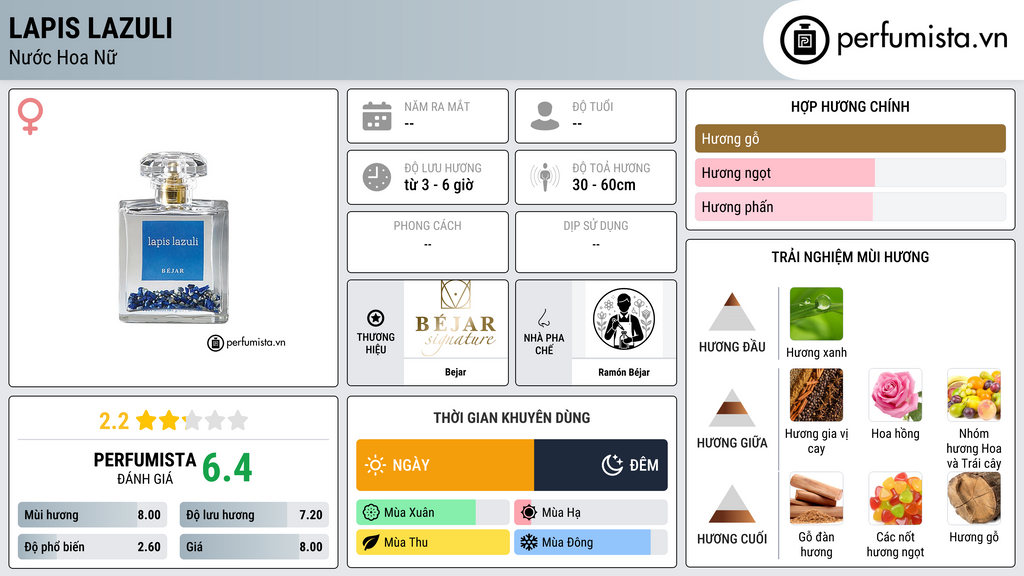Open the Bejar signature brand logo
Image resolution: width=1024 pixels, height=576 pixels.
[x=456, y=319]
